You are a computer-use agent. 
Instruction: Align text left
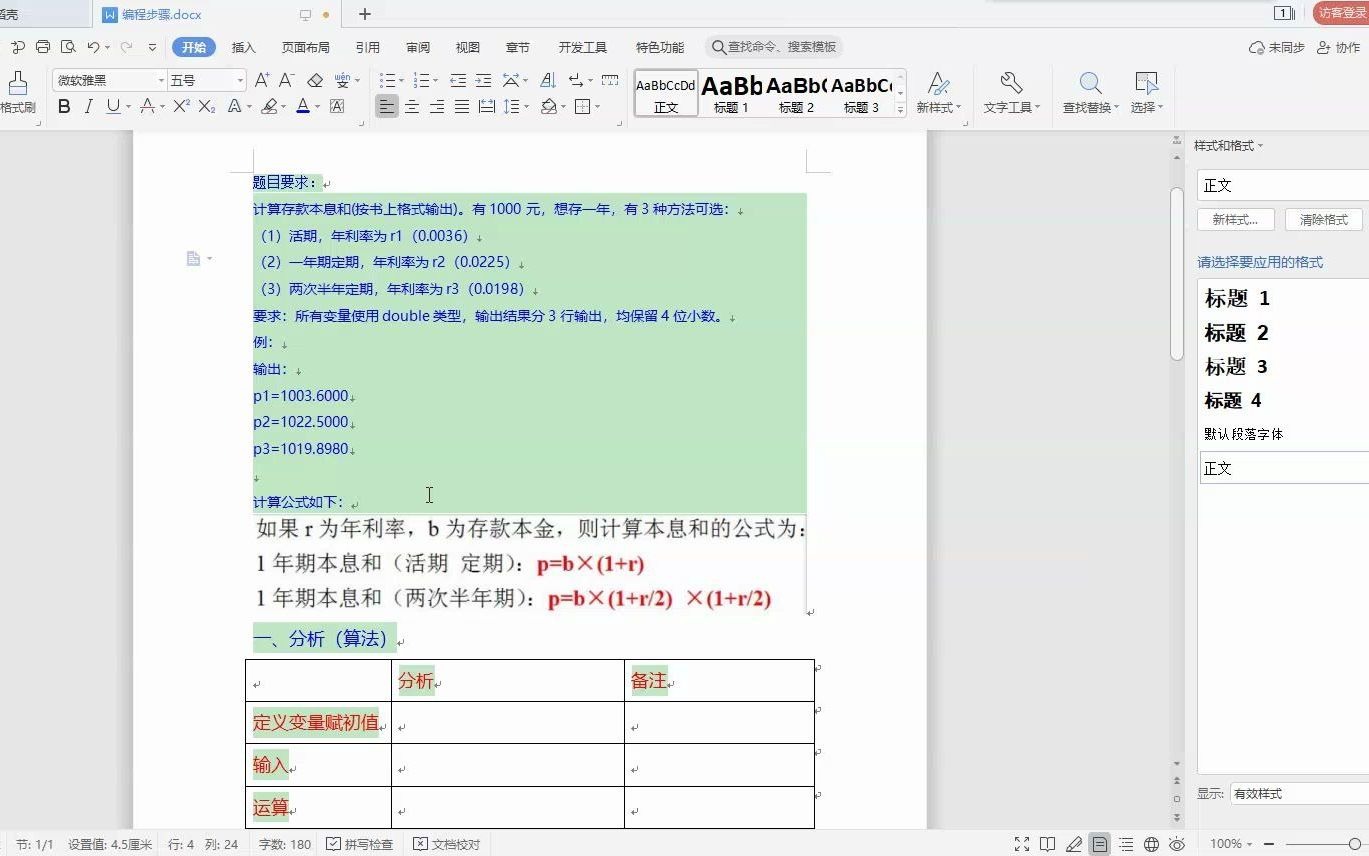[x=387, y=106]
